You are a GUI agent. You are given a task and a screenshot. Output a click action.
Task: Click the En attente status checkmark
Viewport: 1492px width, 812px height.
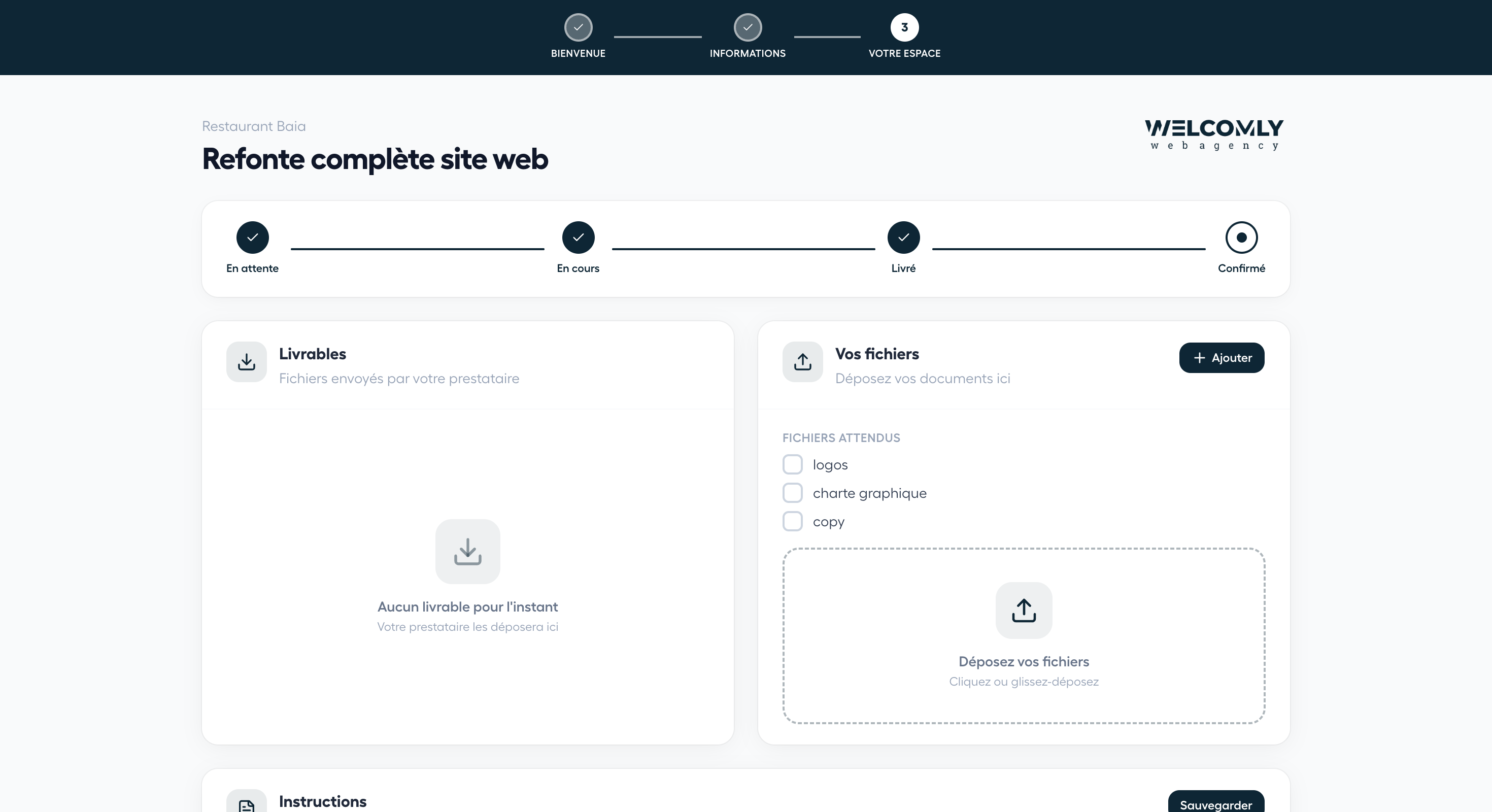(x=253, y=238)
